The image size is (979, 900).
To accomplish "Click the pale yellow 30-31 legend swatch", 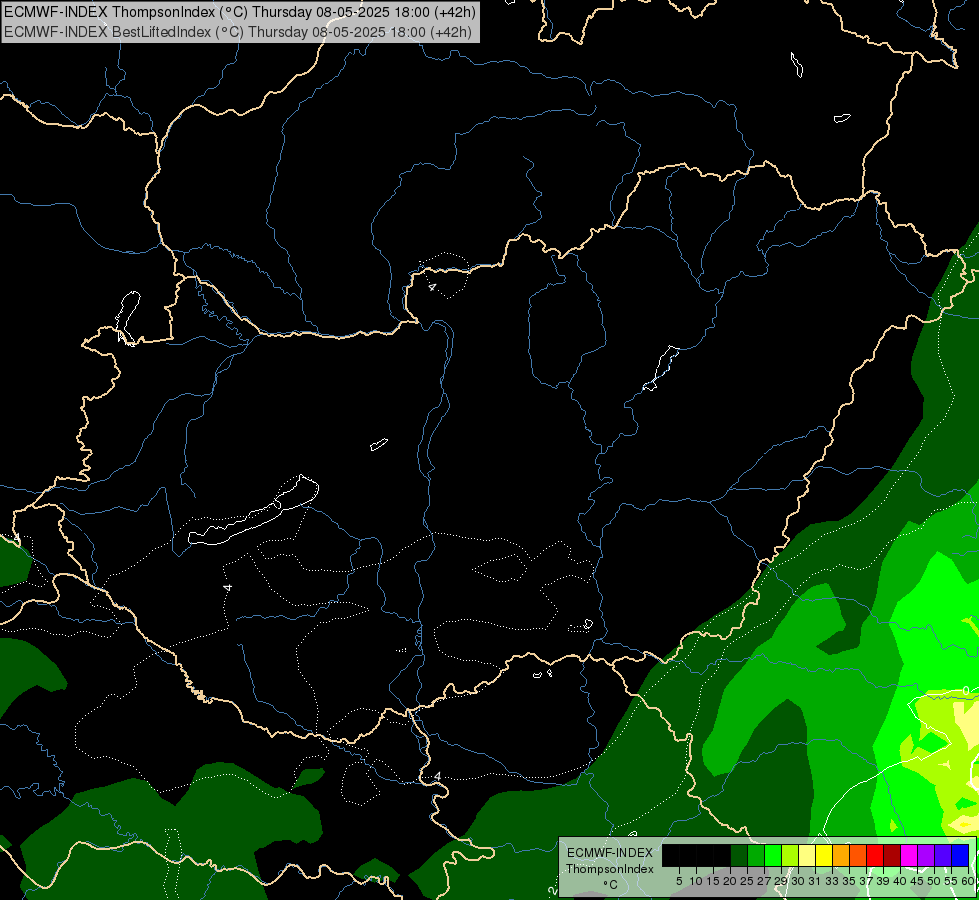I will 807,855.
